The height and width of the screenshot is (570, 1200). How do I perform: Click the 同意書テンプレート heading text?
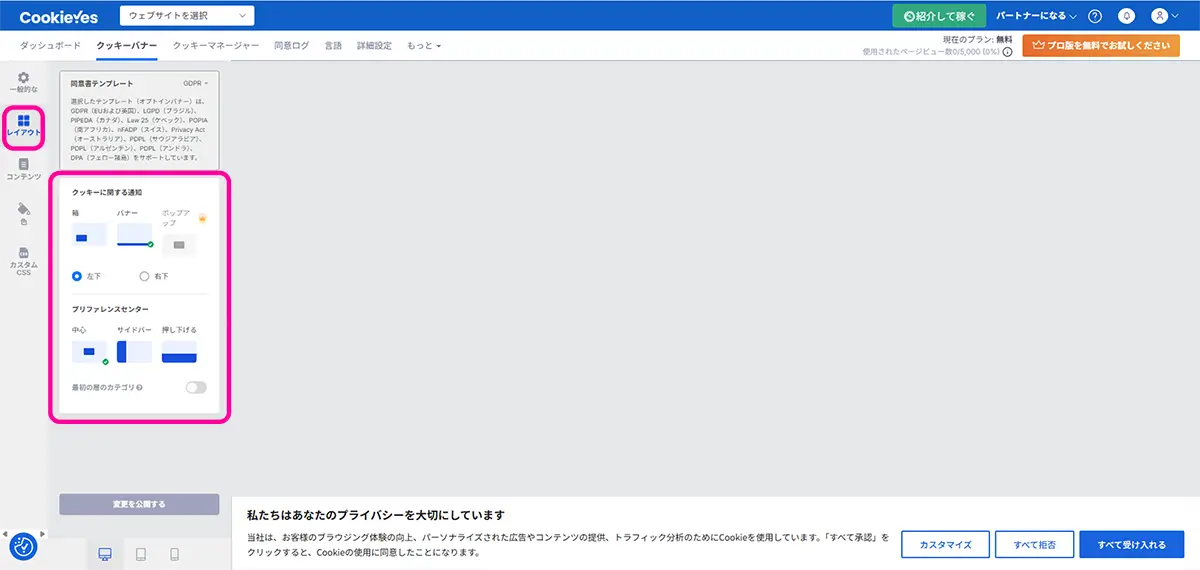102,84
